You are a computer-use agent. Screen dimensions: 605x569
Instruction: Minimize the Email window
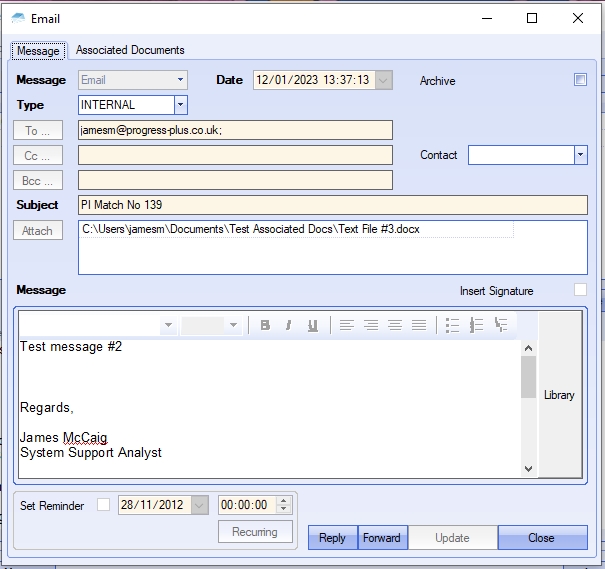coord(487,18)
